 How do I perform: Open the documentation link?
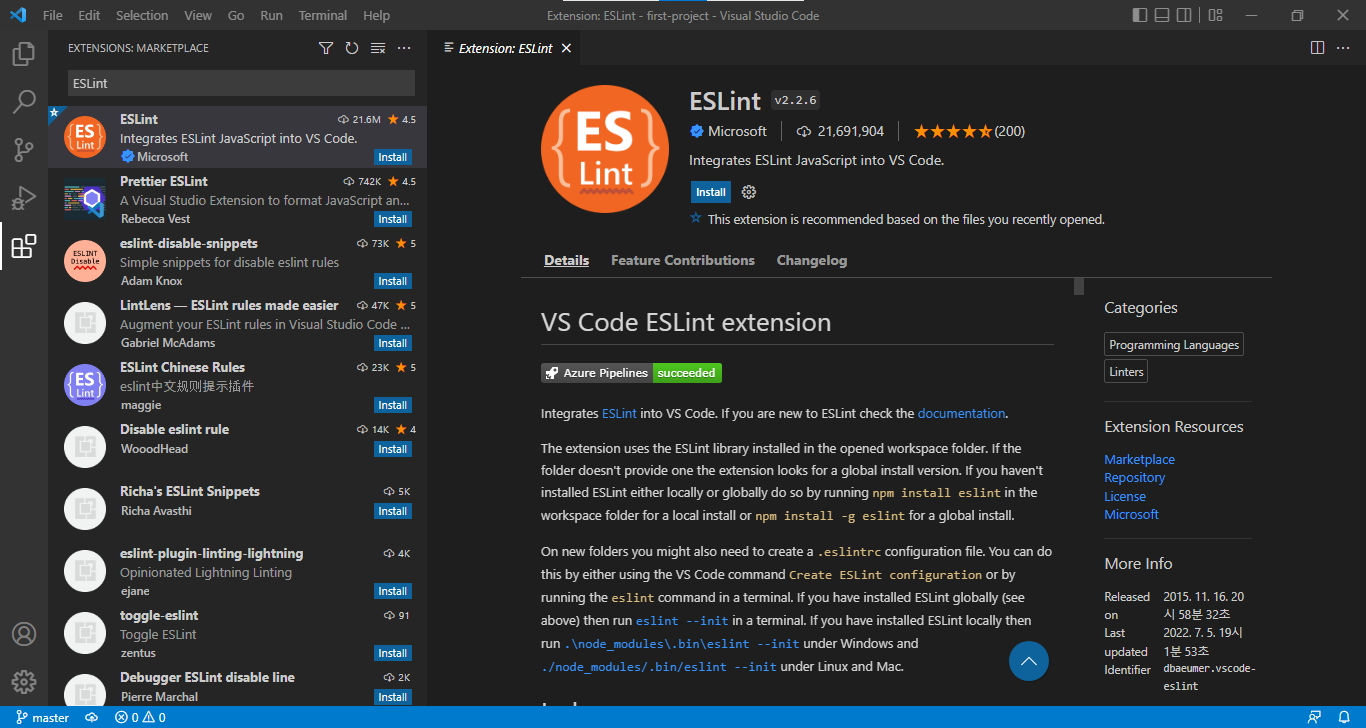[961, 413]
